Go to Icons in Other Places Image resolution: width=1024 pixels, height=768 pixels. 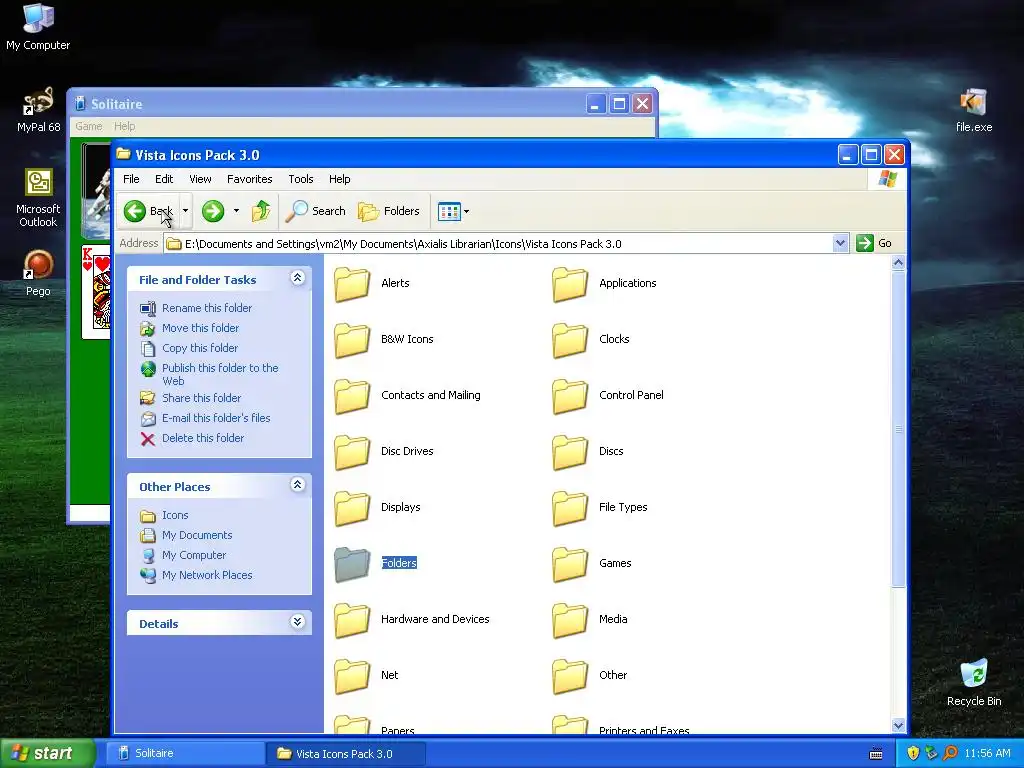click(174, 515)
